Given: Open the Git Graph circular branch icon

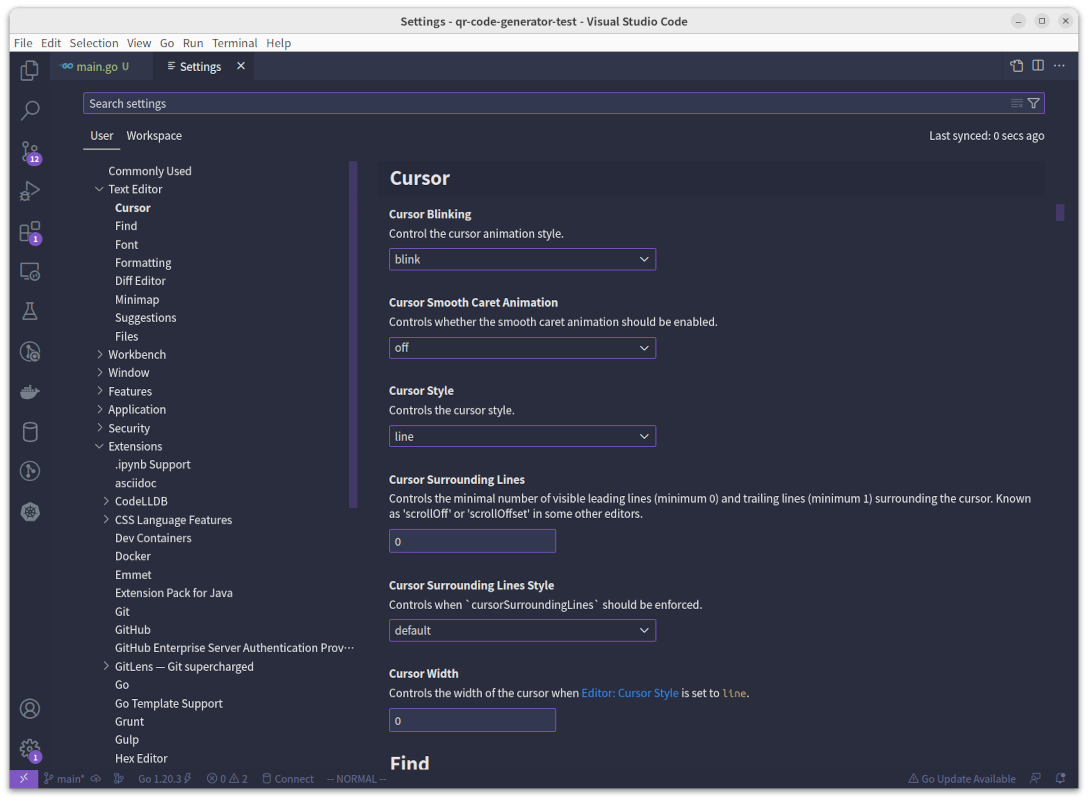Looking at the screenshot, I should pyautogui.click(x=30, y=472).
